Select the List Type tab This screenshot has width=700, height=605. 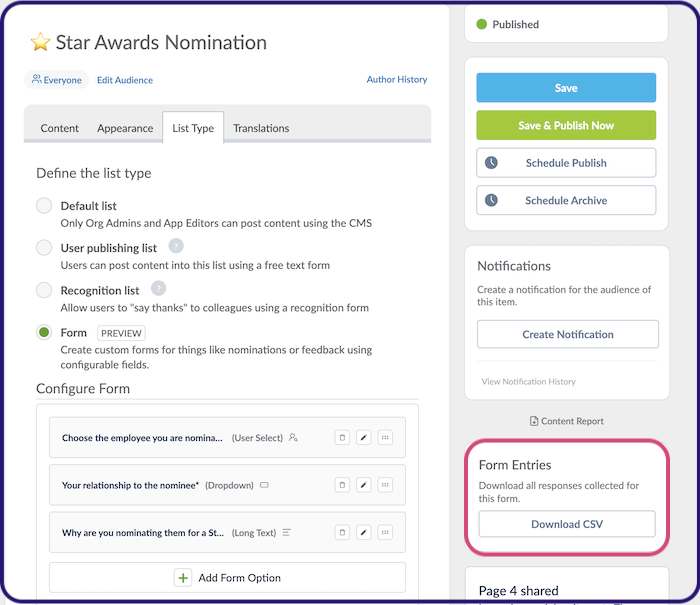coord(193,128)
